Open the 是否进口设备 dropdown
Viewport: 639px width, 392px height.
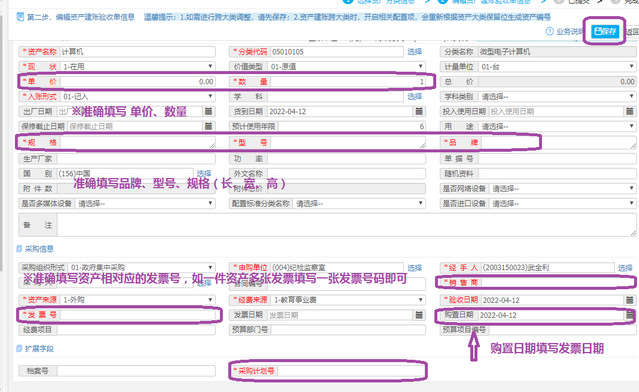point(562,203)
